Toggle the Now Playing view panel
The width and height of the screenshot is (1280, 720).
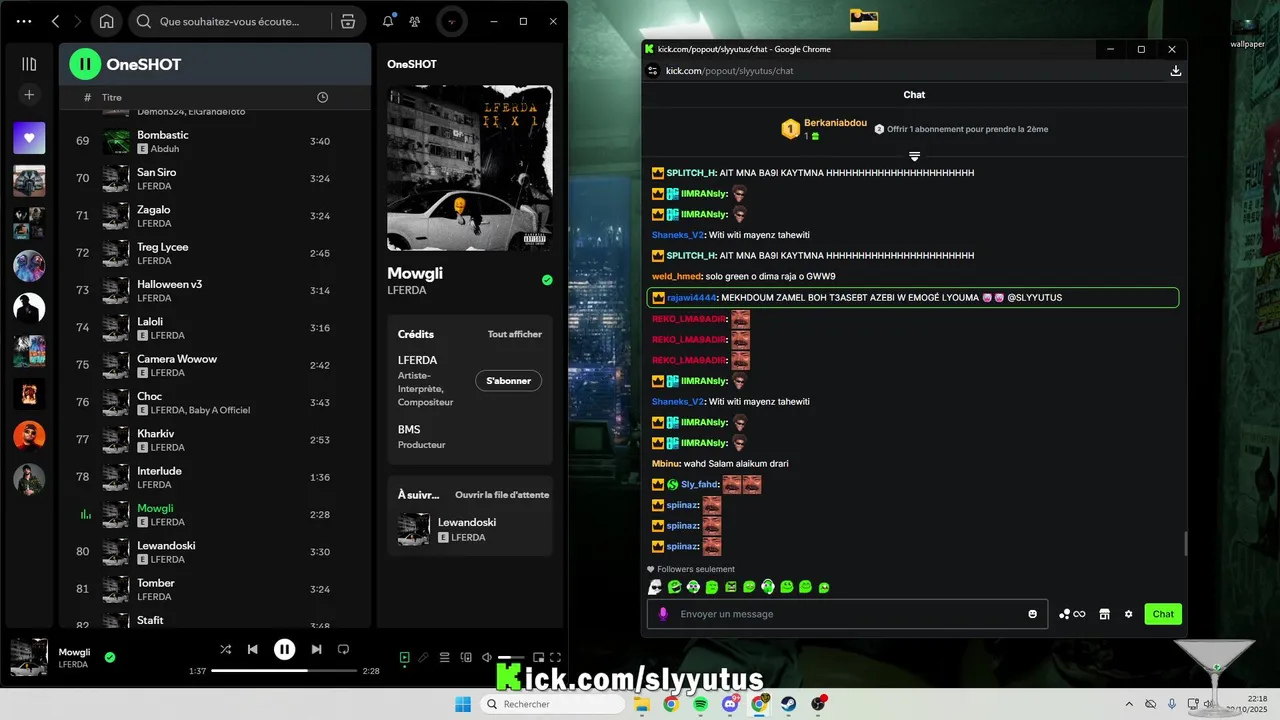point(404,657)
